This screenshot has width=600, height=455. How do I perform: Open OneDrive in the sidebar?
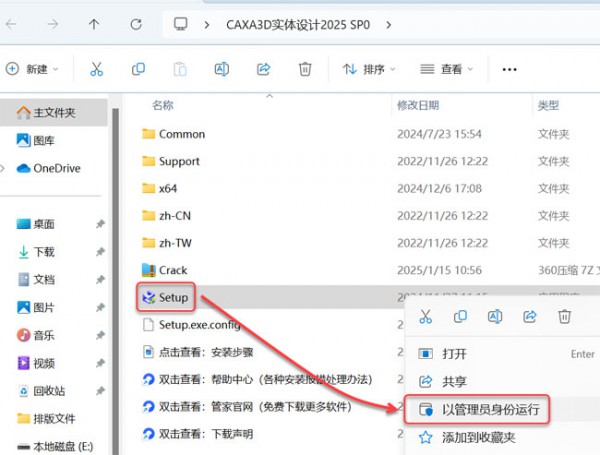tap(48, 168)
